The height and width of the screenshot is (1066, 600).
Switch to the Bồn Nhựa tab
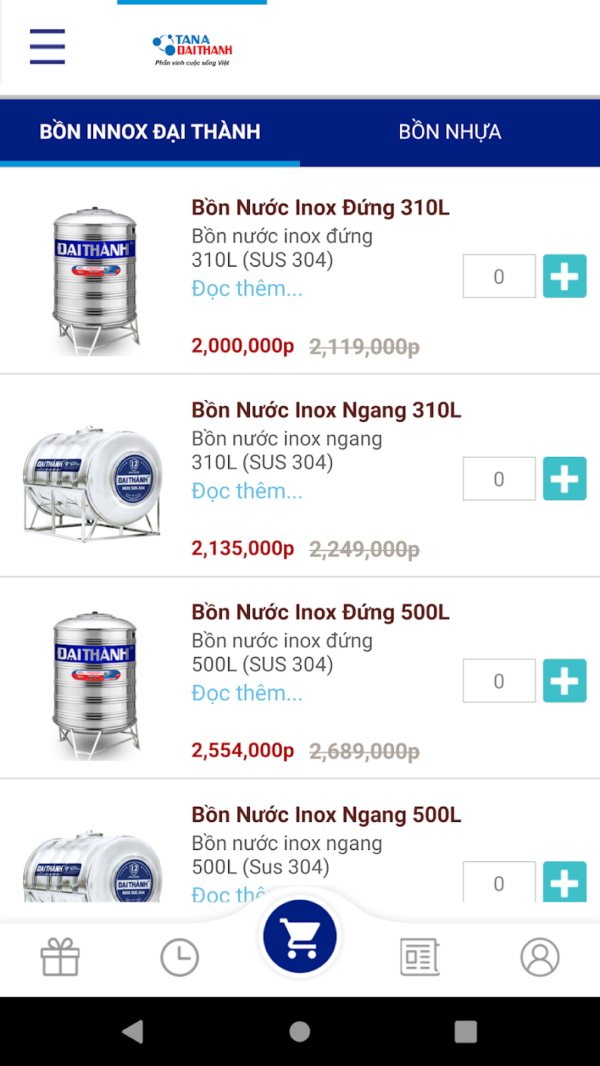pyautogui.click(x=449, y=132)
